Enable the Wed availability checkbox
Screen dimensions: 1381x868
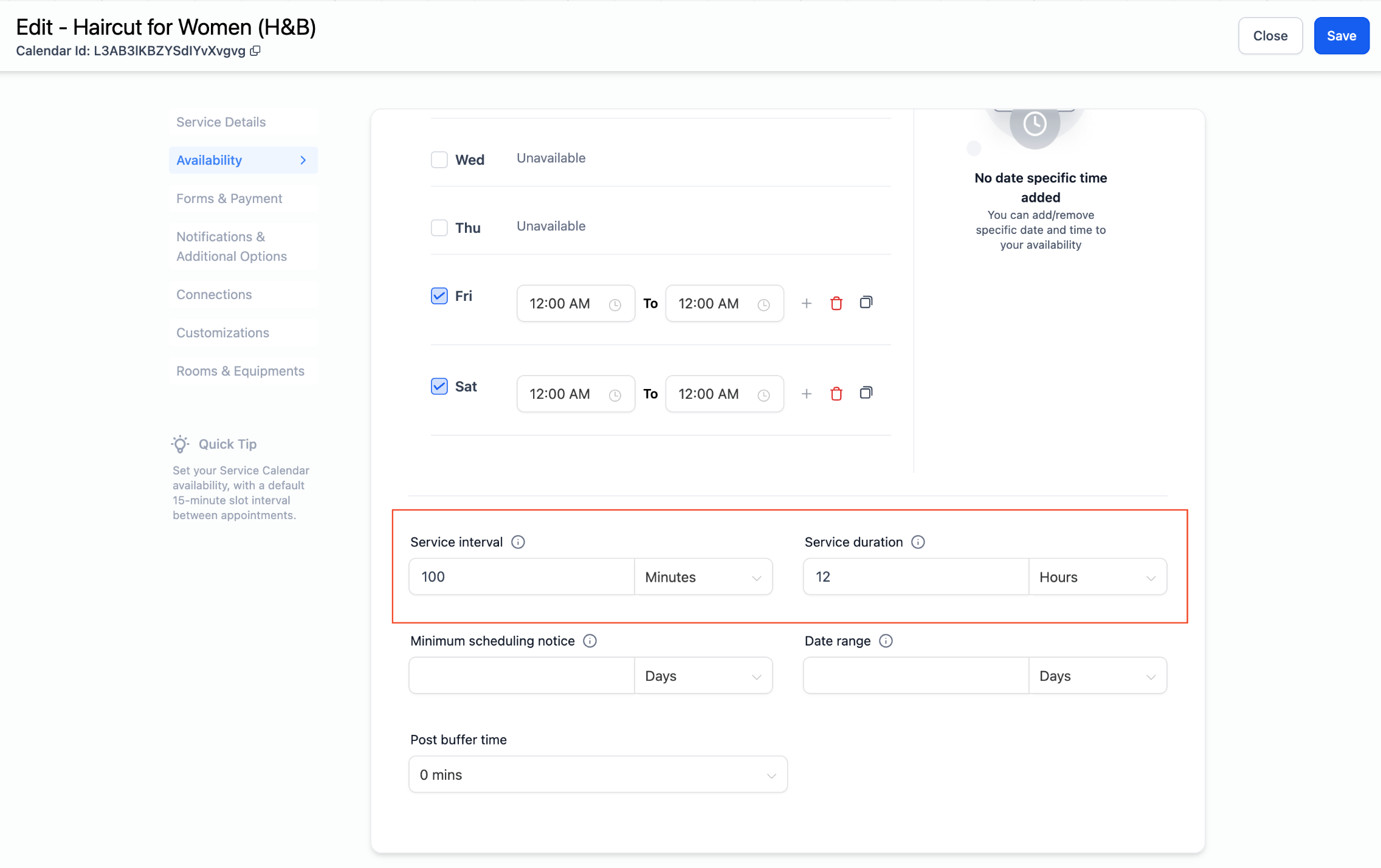click(x=439, y=159)
